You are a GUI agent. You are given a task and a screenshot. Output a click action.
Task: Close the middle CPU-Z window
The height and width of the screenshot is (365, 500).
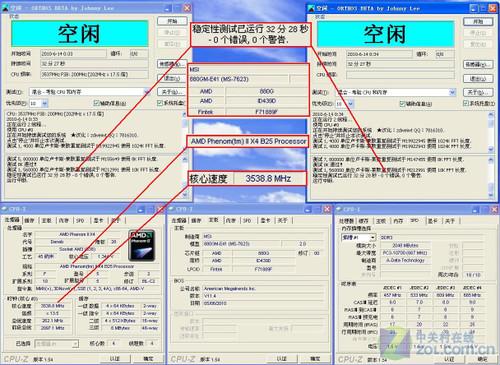tap(327, 209)
